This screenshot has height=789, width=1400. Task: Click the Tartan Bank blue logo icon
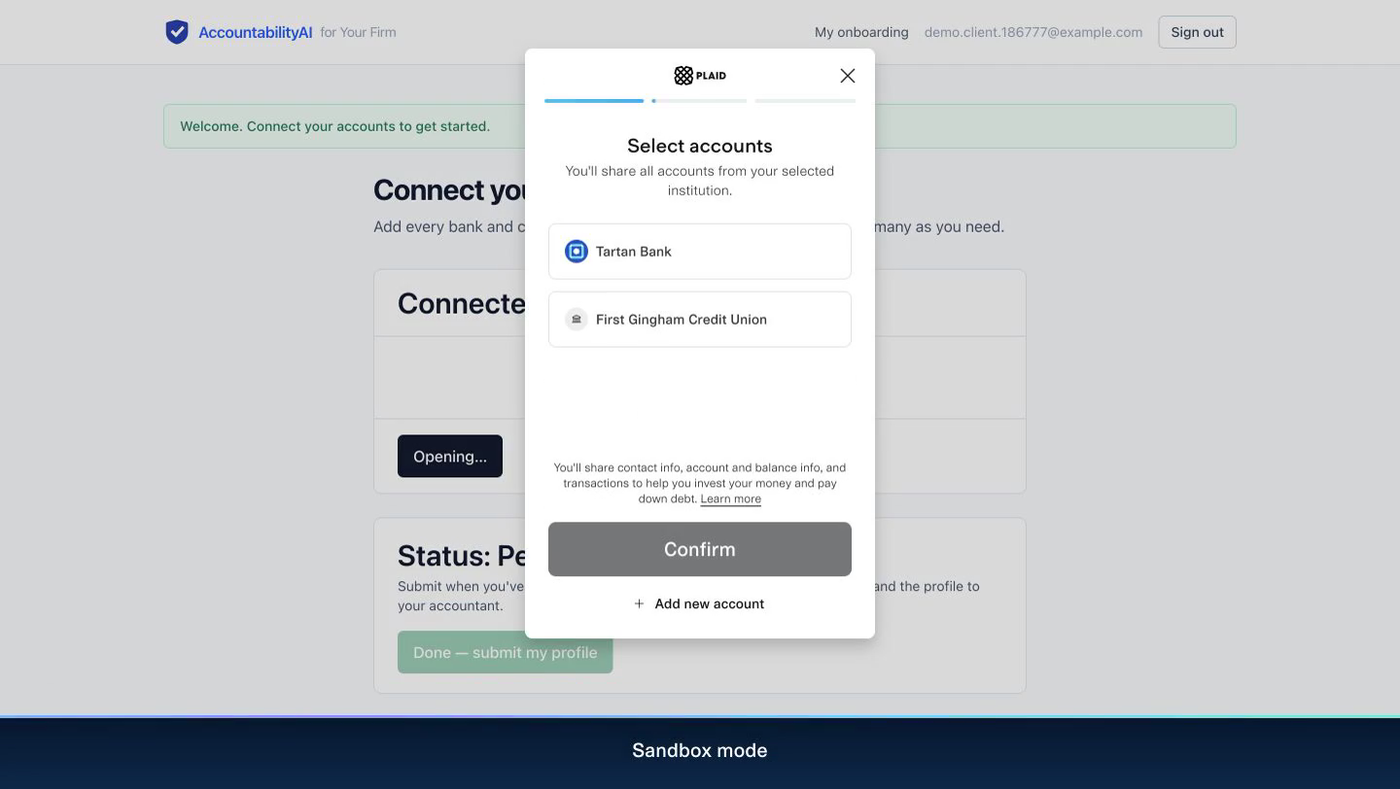576,251
